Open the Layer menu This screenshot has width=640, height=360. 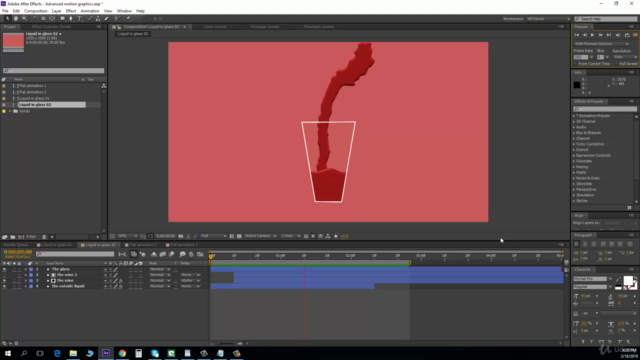click(x=56, y=11)
